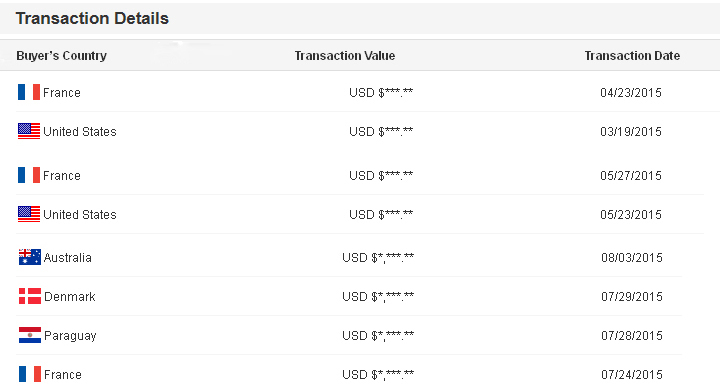The height and width of the screenshot is (390, 720).
Task: Click the Australia flag icon
Action: 30,257
